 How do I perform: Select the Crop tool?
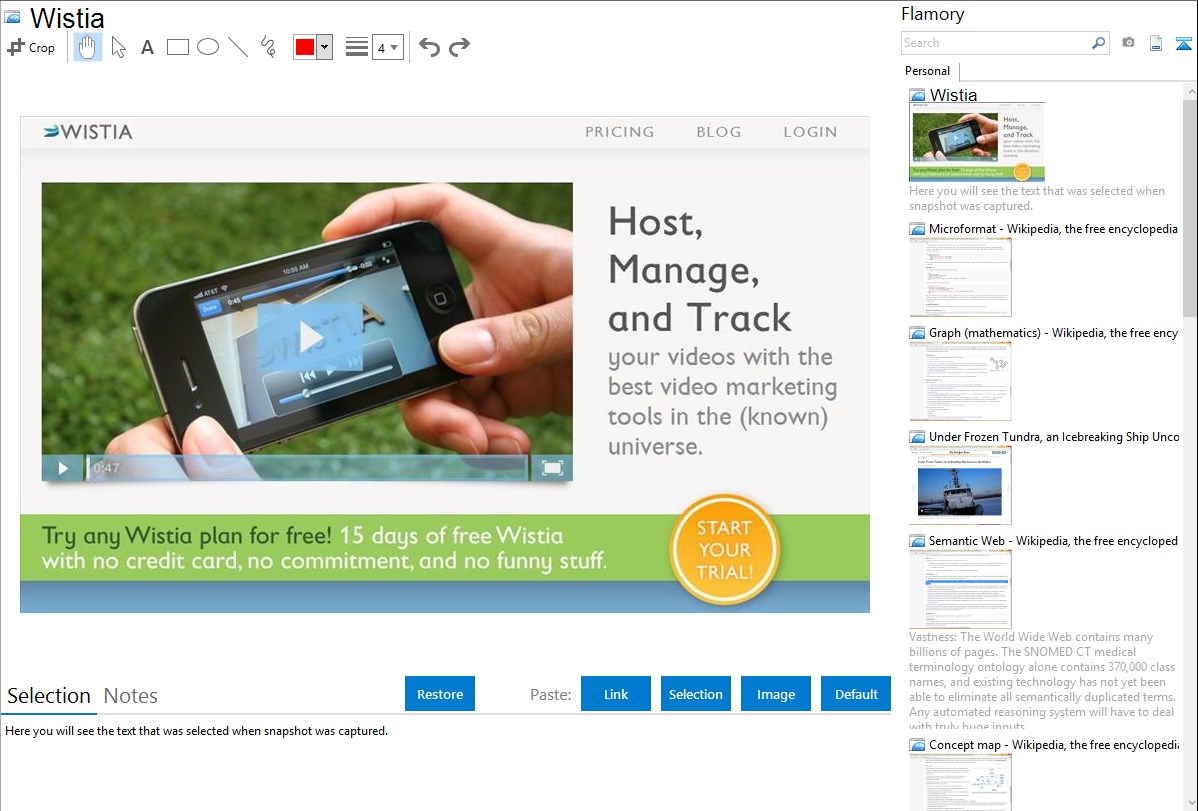31,47
